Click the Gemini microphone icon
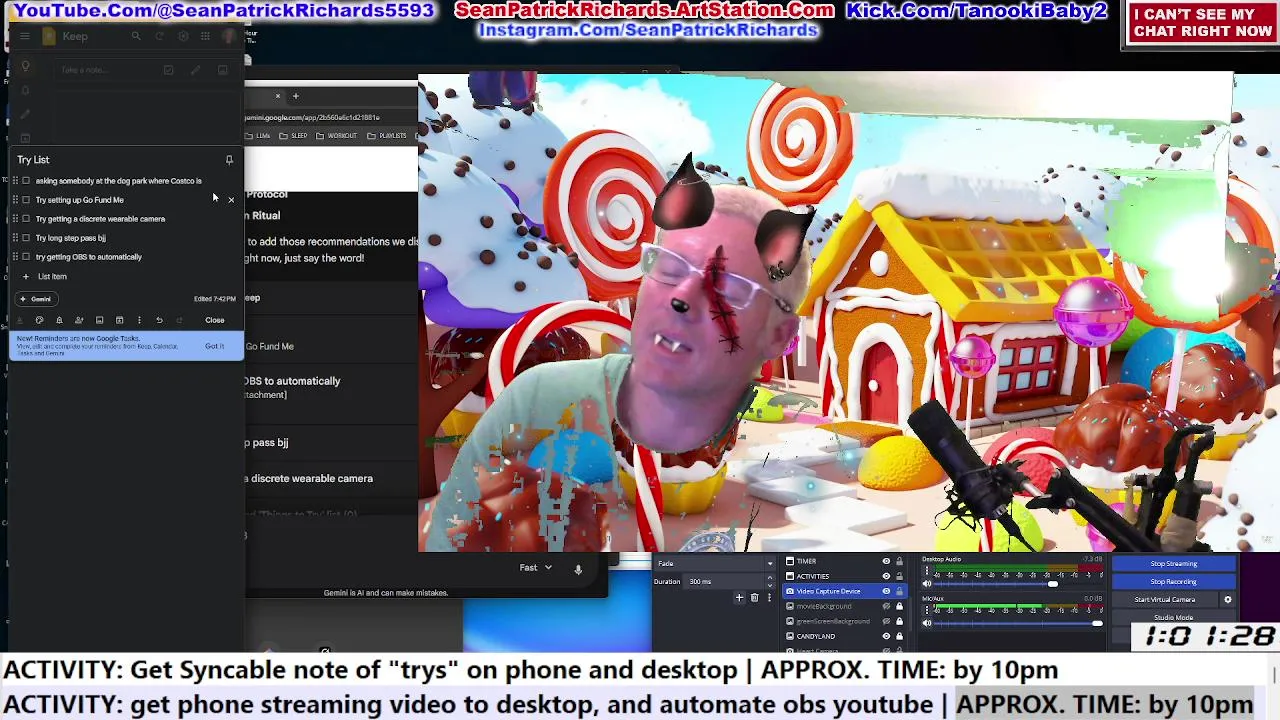1280x720 pixels. [577, 569]
